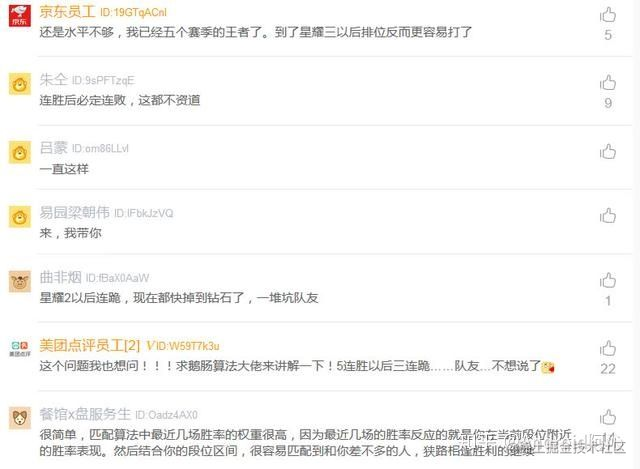Open 曲非烟's pig avatar

pyautogui.click(x=20, y=281)
